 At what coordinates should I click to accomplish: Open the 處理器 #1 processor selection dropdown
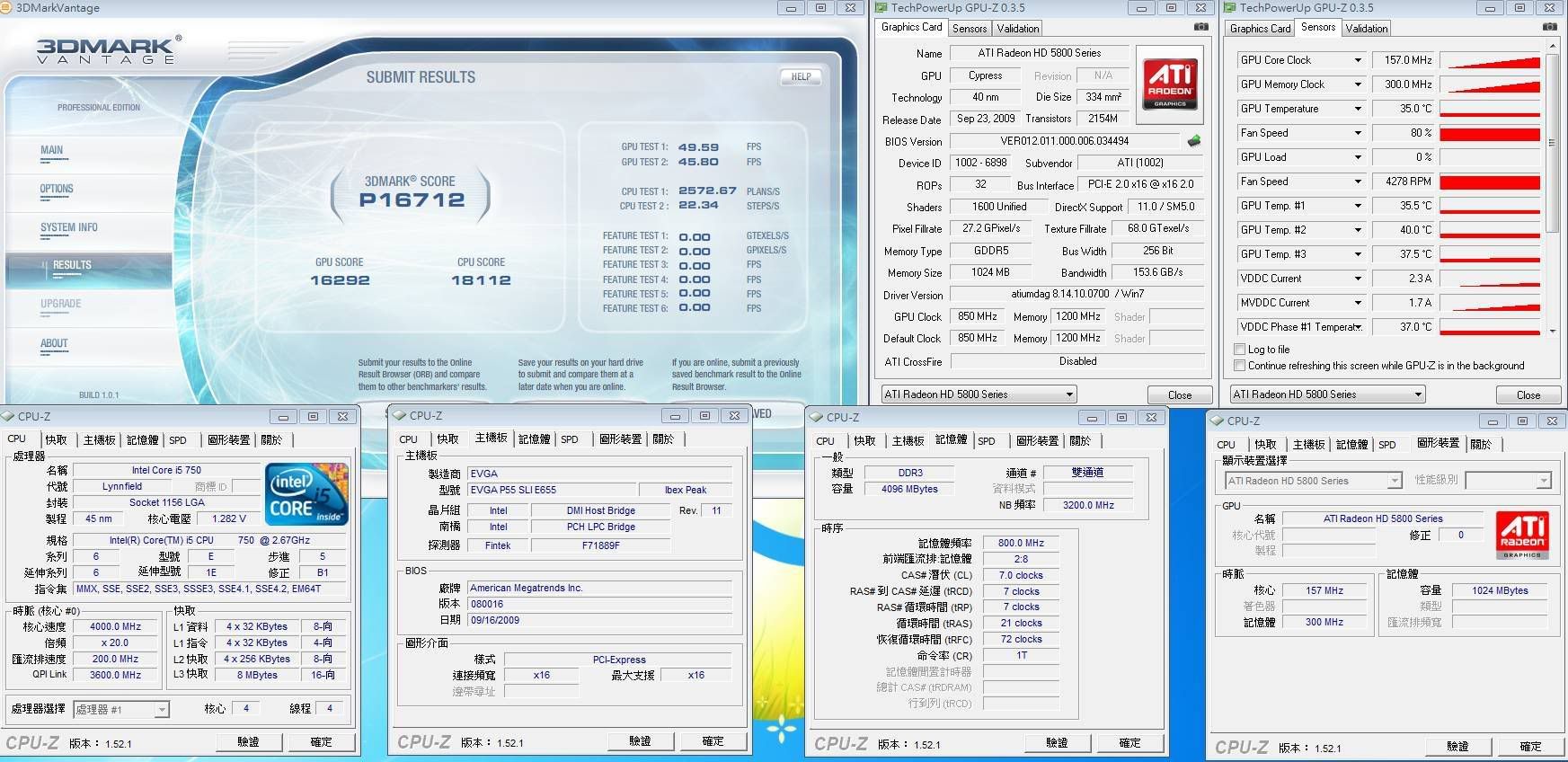[x=161, y=710]
